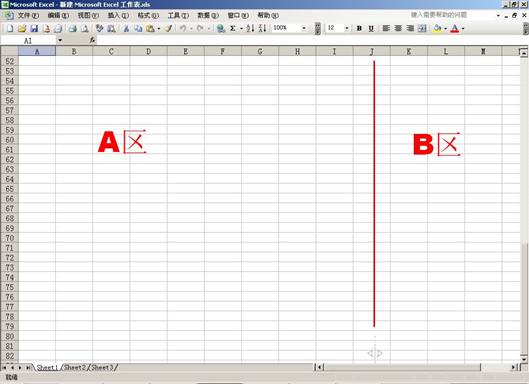The height and width of the screenshot is (384, 529).
Task: Open a file with the folder icon
Action: (x=22, y=28)
